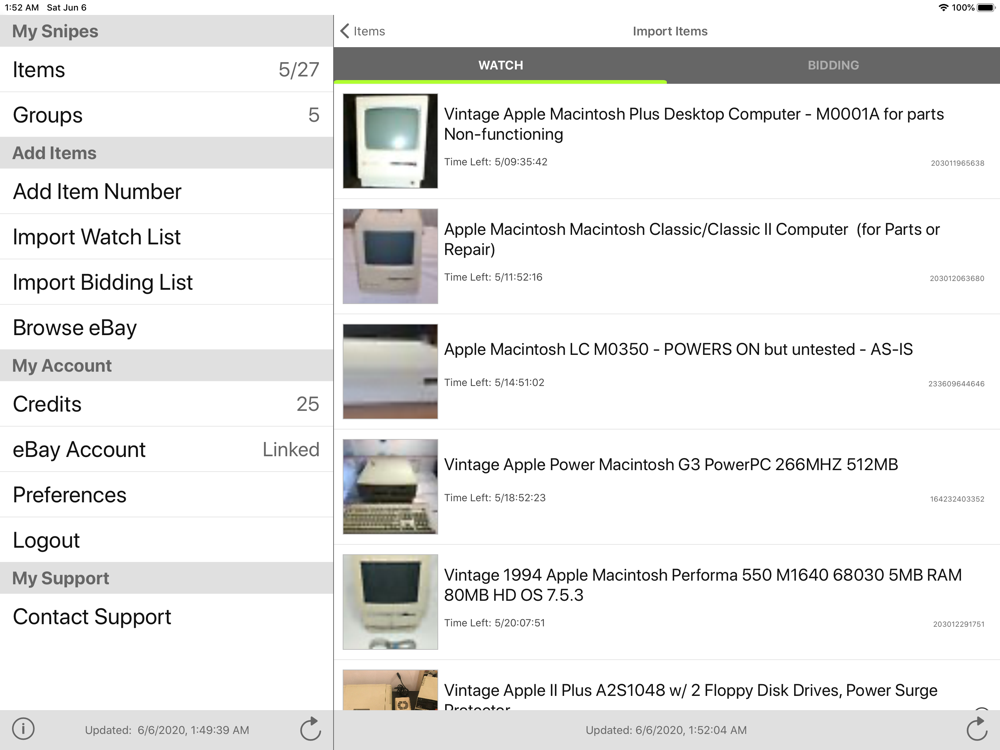Open the Apple II Plus thumbnail
The height and width of the screenshot is (750, 1000).
[390, 690]
